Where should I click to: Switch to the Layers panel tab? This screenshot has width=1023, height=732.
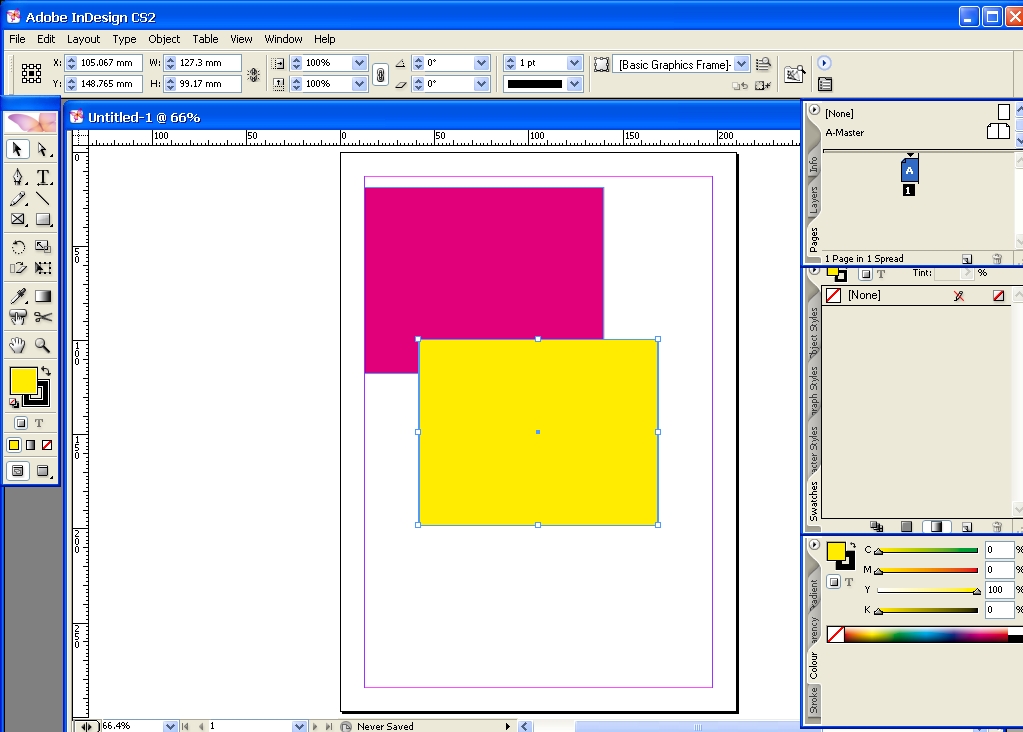point(814,200)
